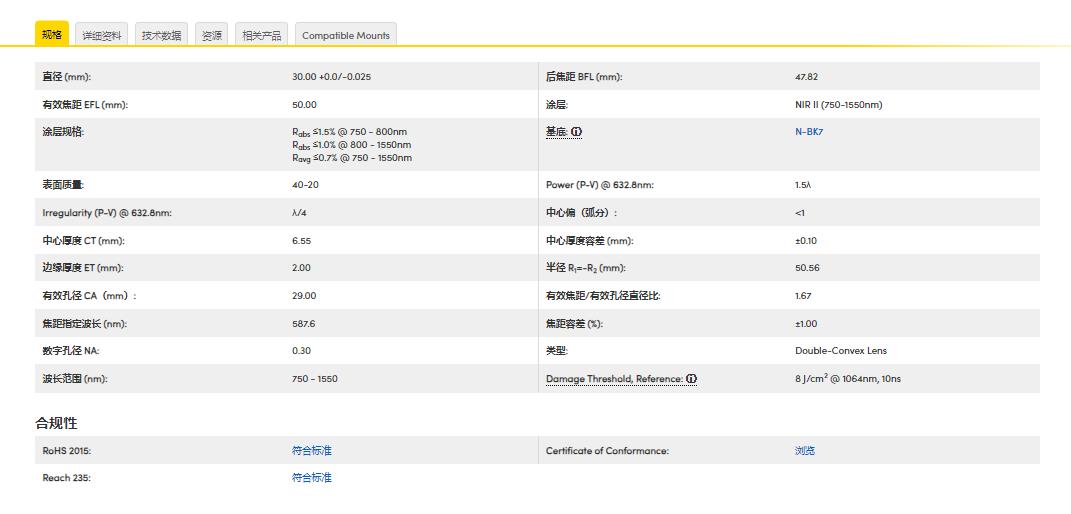The height and width of the screenshot is (514, 1071).
Task: Switch to the 详细资料 tab
Action: 102,35
